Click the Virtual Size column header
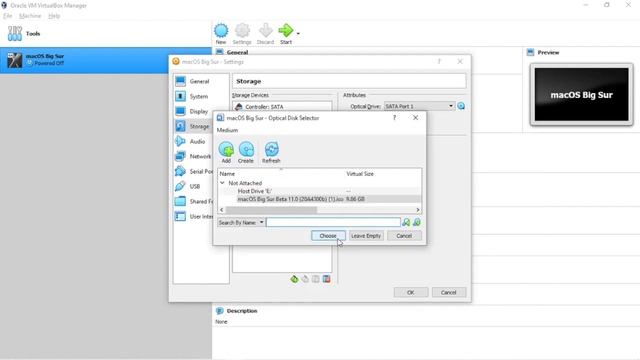This screenshot has height=360, width=640. [360, 174]
